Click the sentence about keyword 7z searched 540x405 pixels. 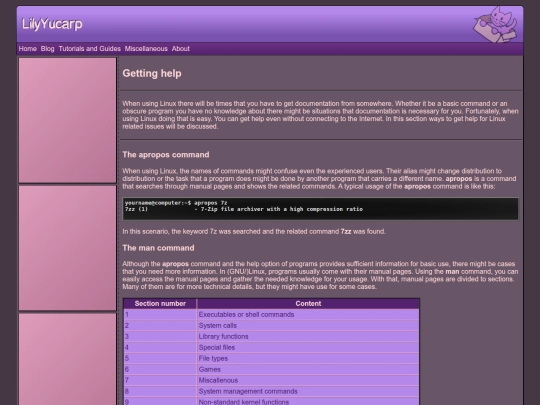click(x=254, y=231)
